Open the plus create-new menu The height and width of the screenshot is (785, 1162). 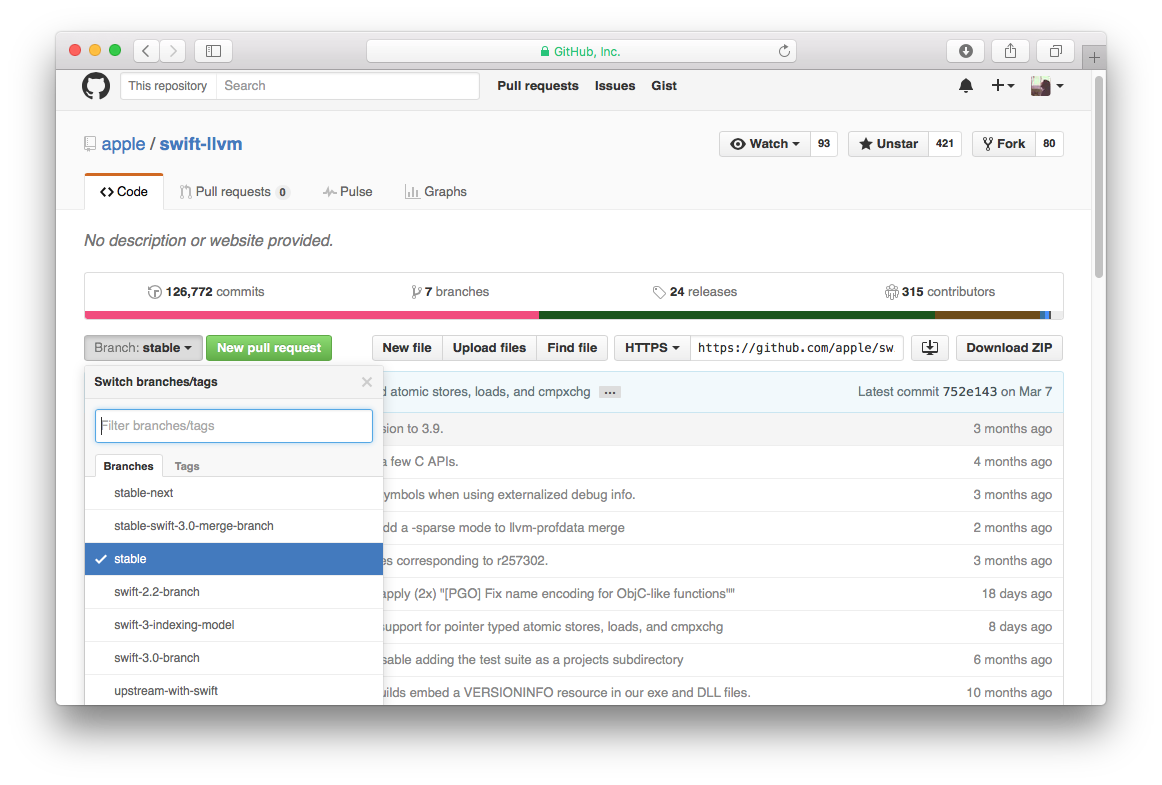1003,86
